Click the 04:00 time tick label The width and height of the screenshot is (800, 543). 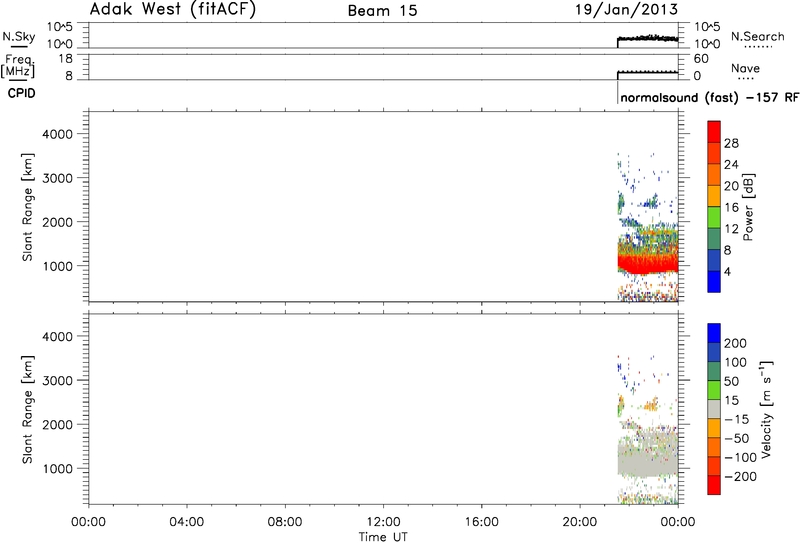187,522
